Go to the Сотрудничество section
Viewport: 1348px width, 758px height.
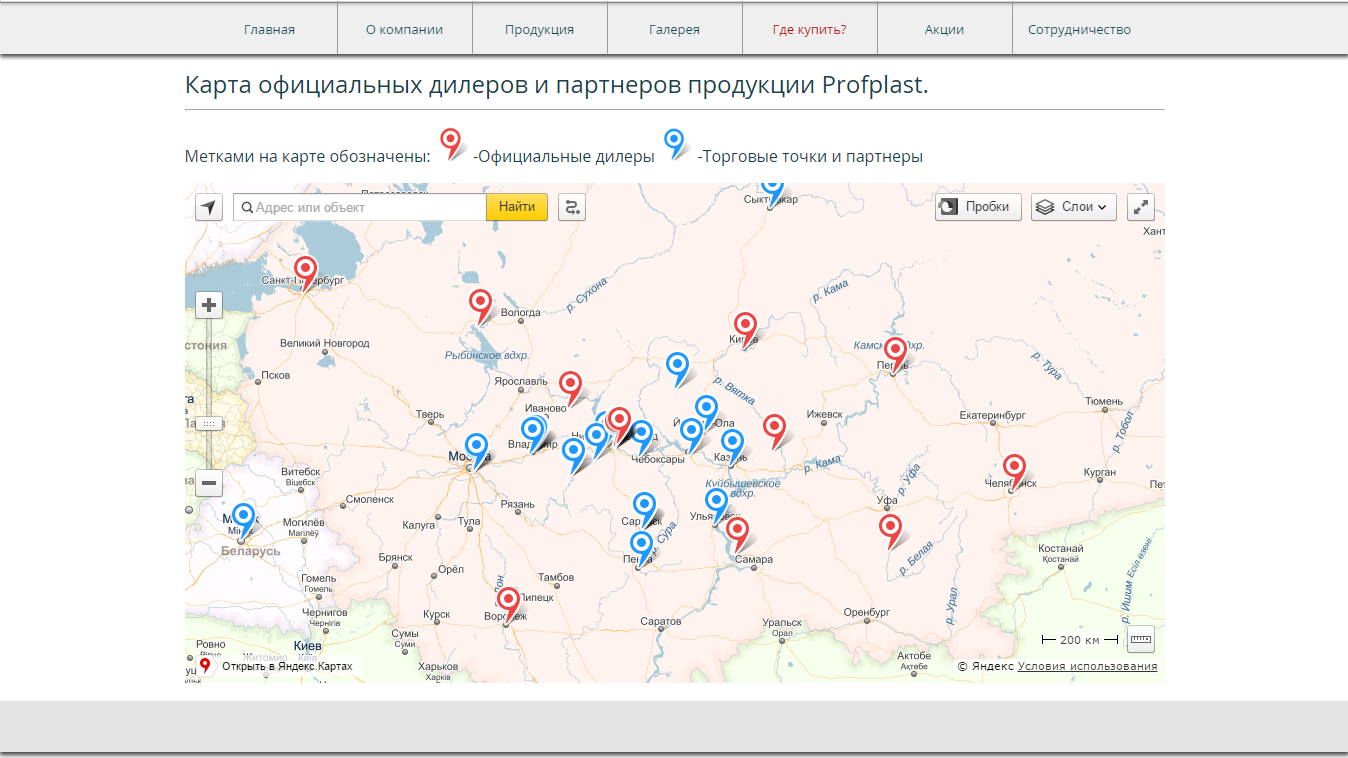pos(1079,29)
